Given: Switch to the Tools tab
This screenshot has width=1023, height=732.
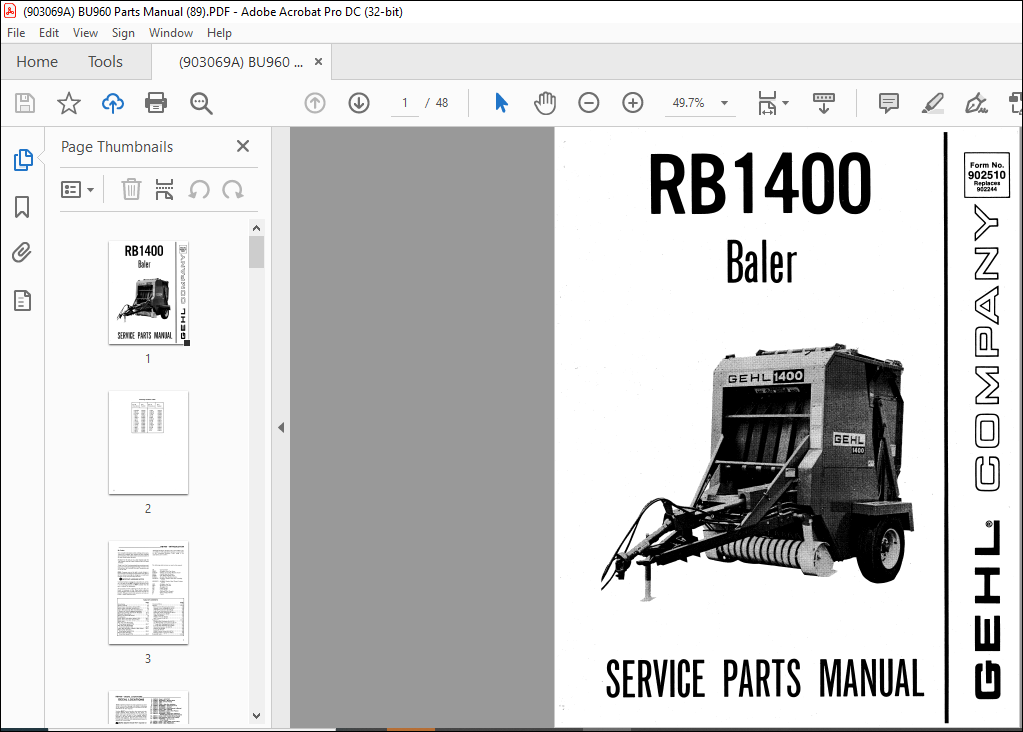Looking at the screenshot, I should 105,61.
